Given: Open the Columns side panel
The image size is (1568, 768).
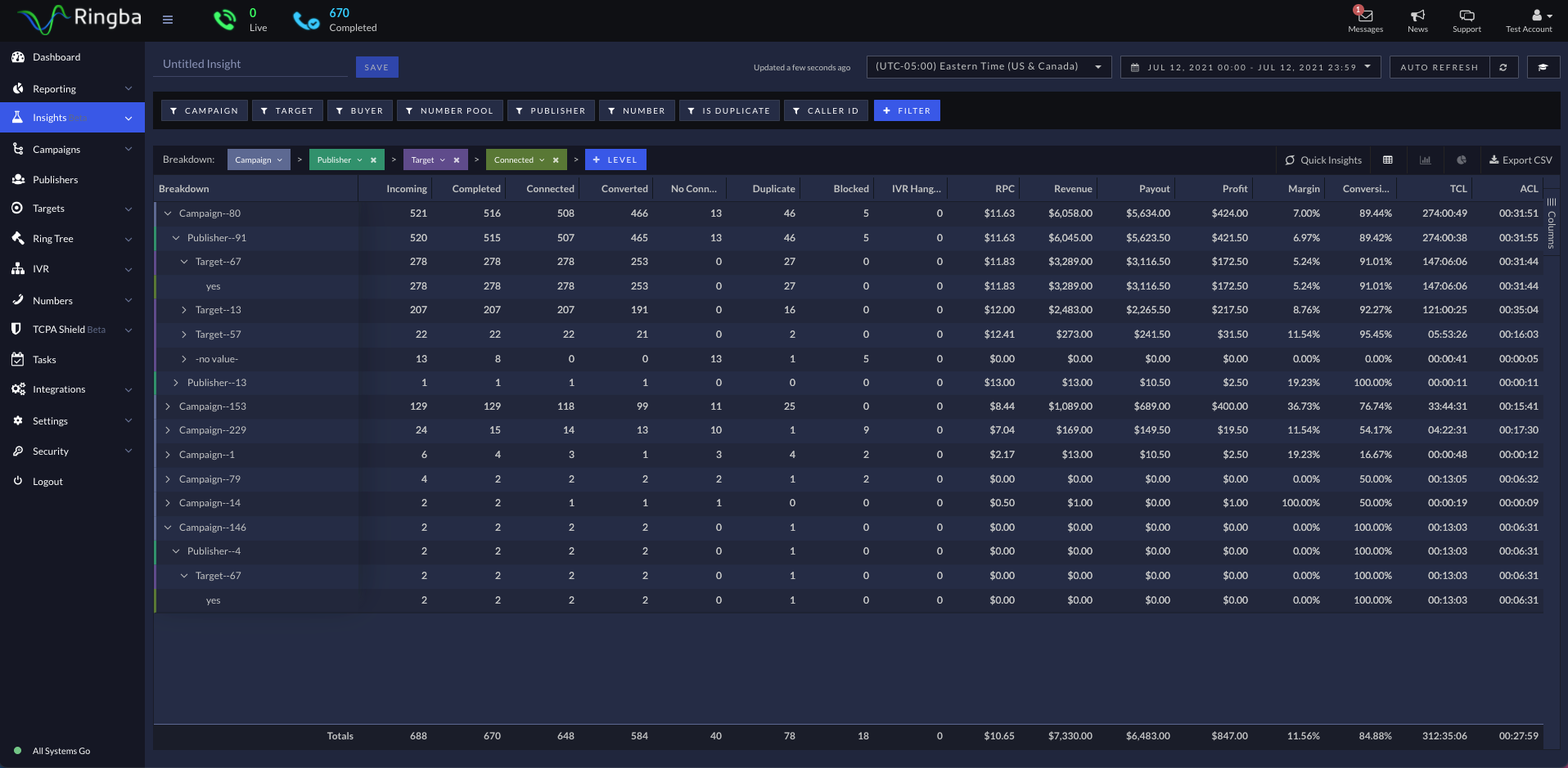Looking at the screenshot, I should pos(1551,223).
